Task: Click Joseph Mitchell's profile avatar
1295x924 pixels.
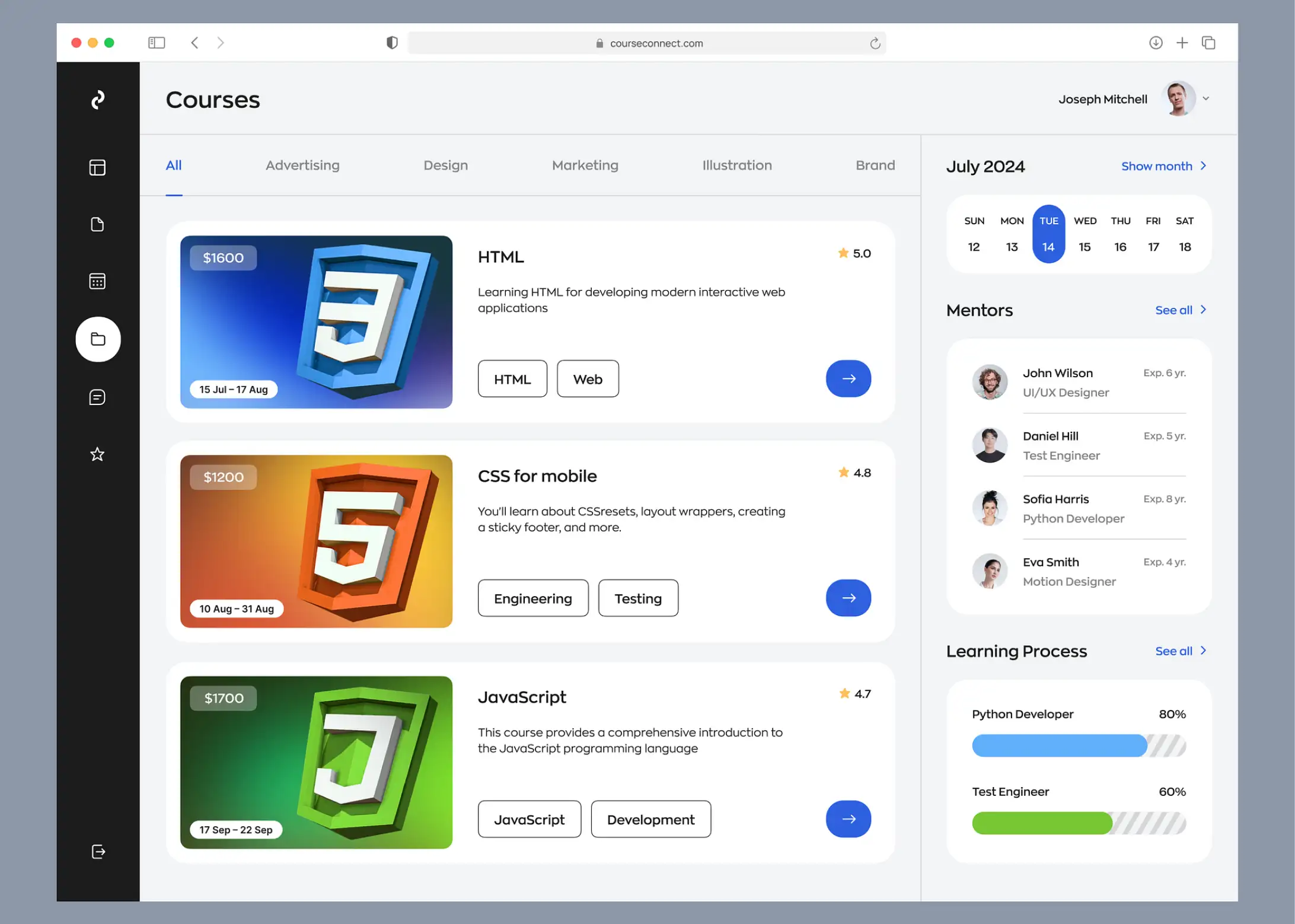Action: click(1178, 99)
